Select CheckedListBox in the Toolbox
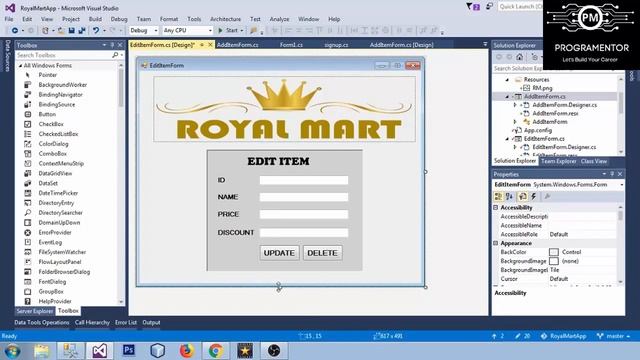This screenshot has width=640, height=360. (58, 134)
